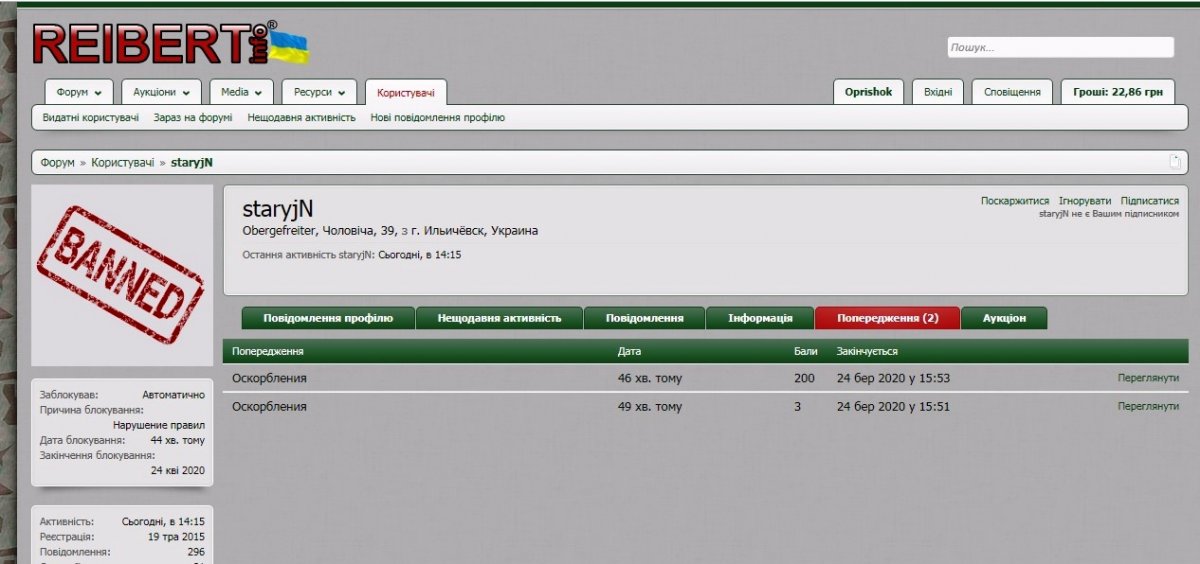The width and height of the screenshot is (1200, 564).
Task: Click the 24 бер 2020 у 15:53 date
Action: [x=893, y=378]
